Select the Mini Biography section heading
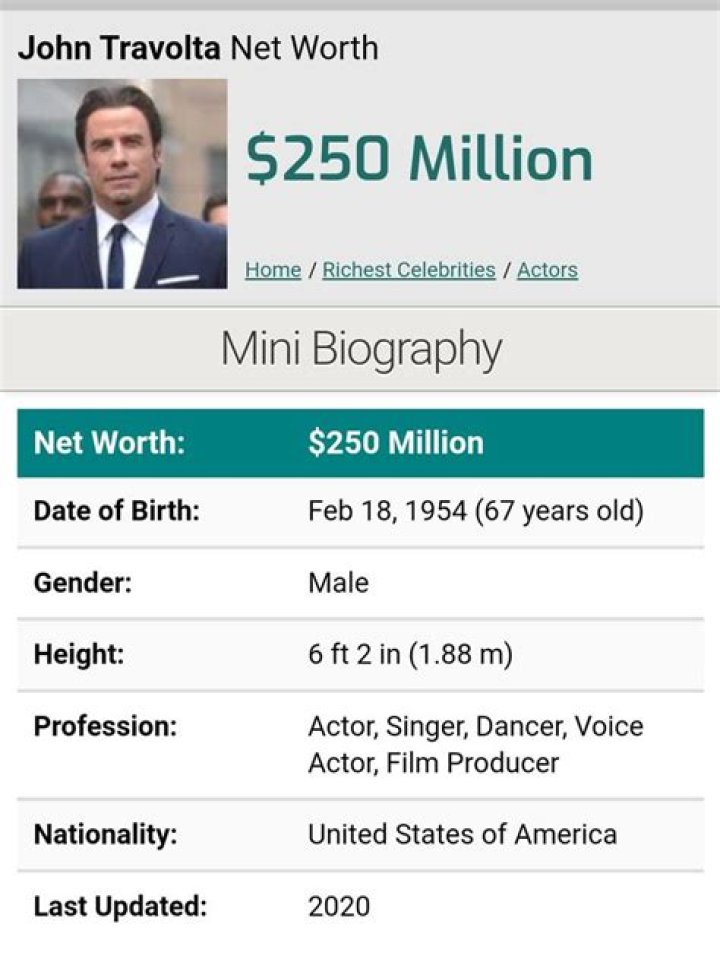This screenshot has width=720, height=962. tap(360, 349)
